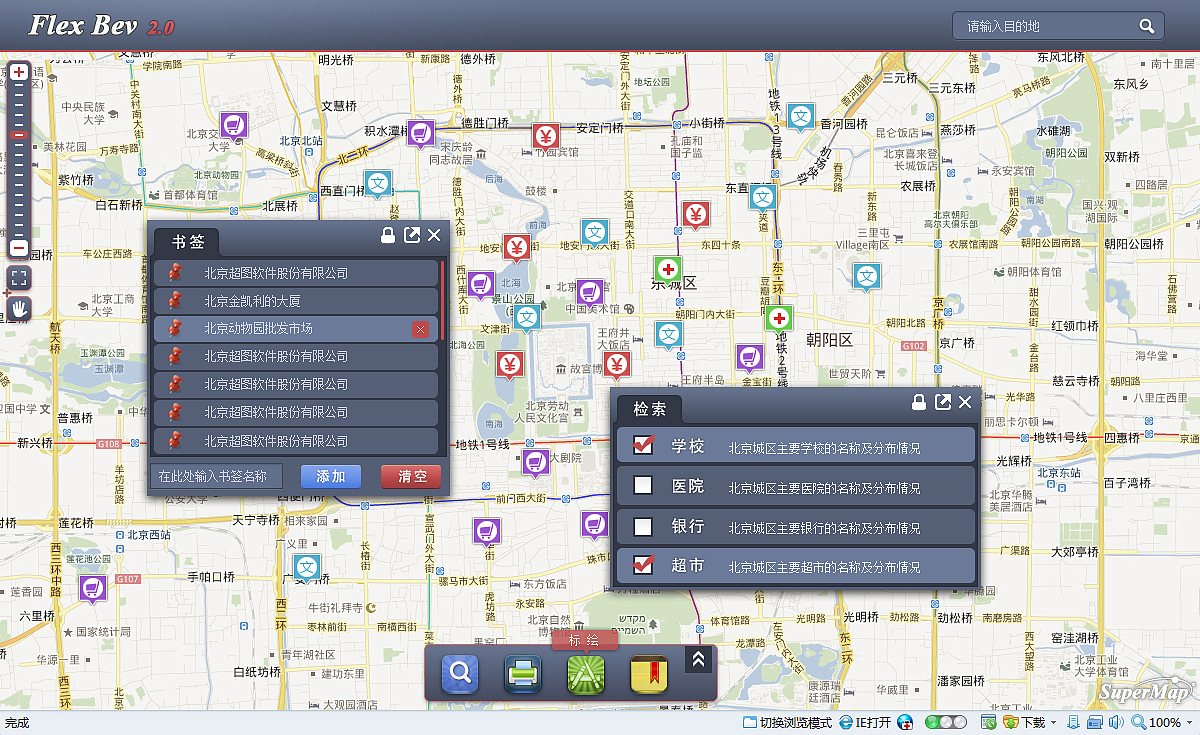Click hospital marker beside 东城区 label
The image size is (1200, 735).
tap(668, 271)
